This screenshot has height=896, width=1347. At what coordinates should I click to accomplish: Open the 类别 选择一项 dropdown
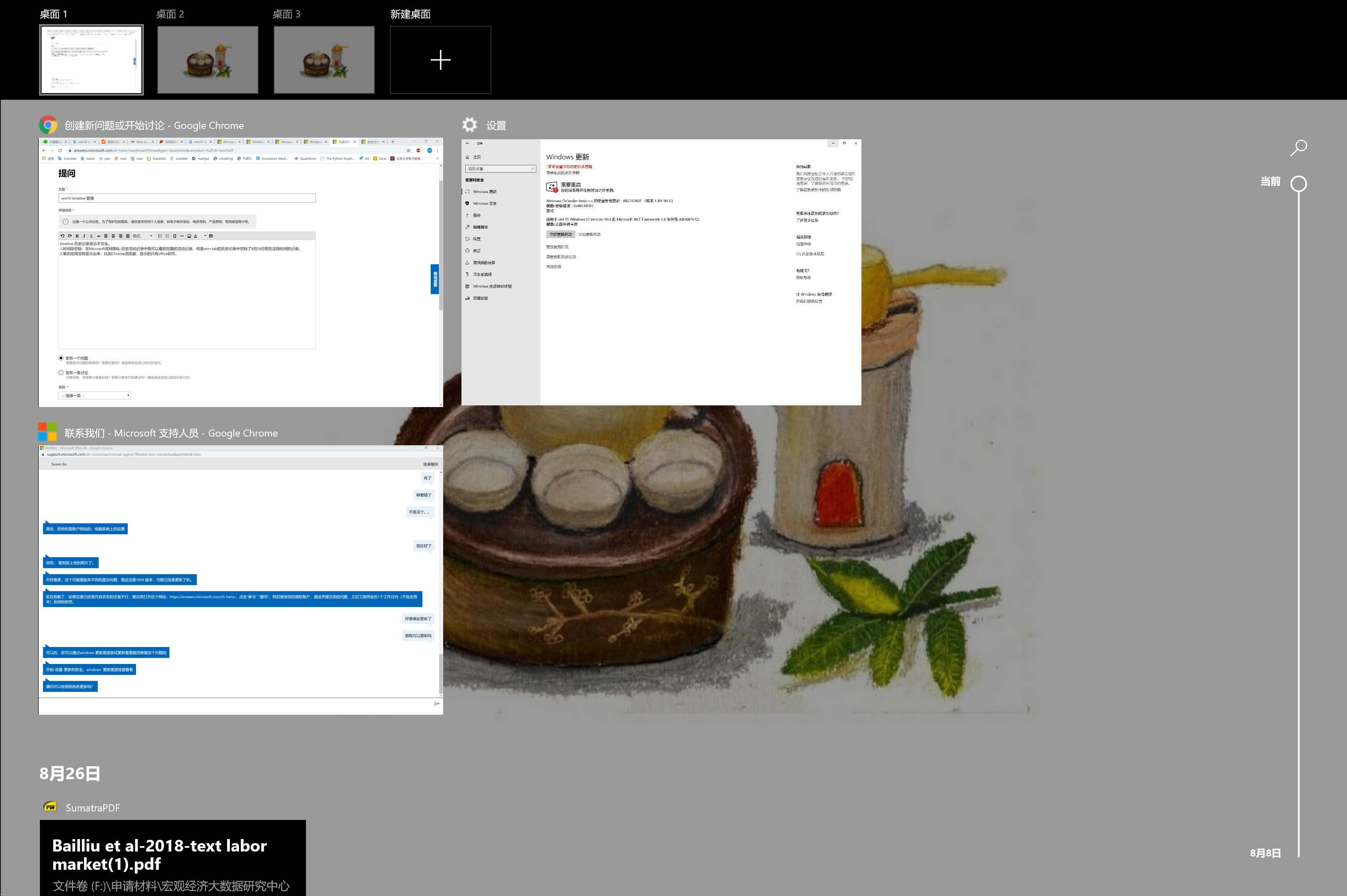(95, 395)
